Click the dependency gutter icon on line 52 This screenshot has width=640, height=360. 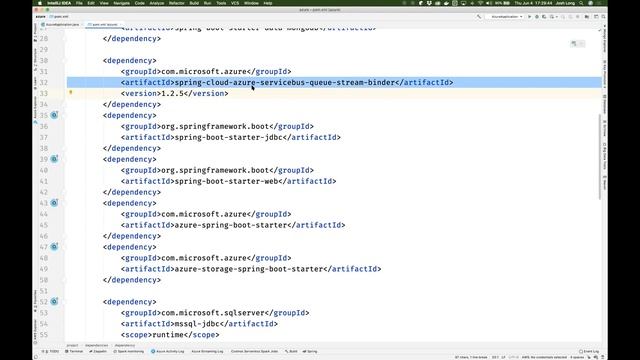tap(54, 302)
